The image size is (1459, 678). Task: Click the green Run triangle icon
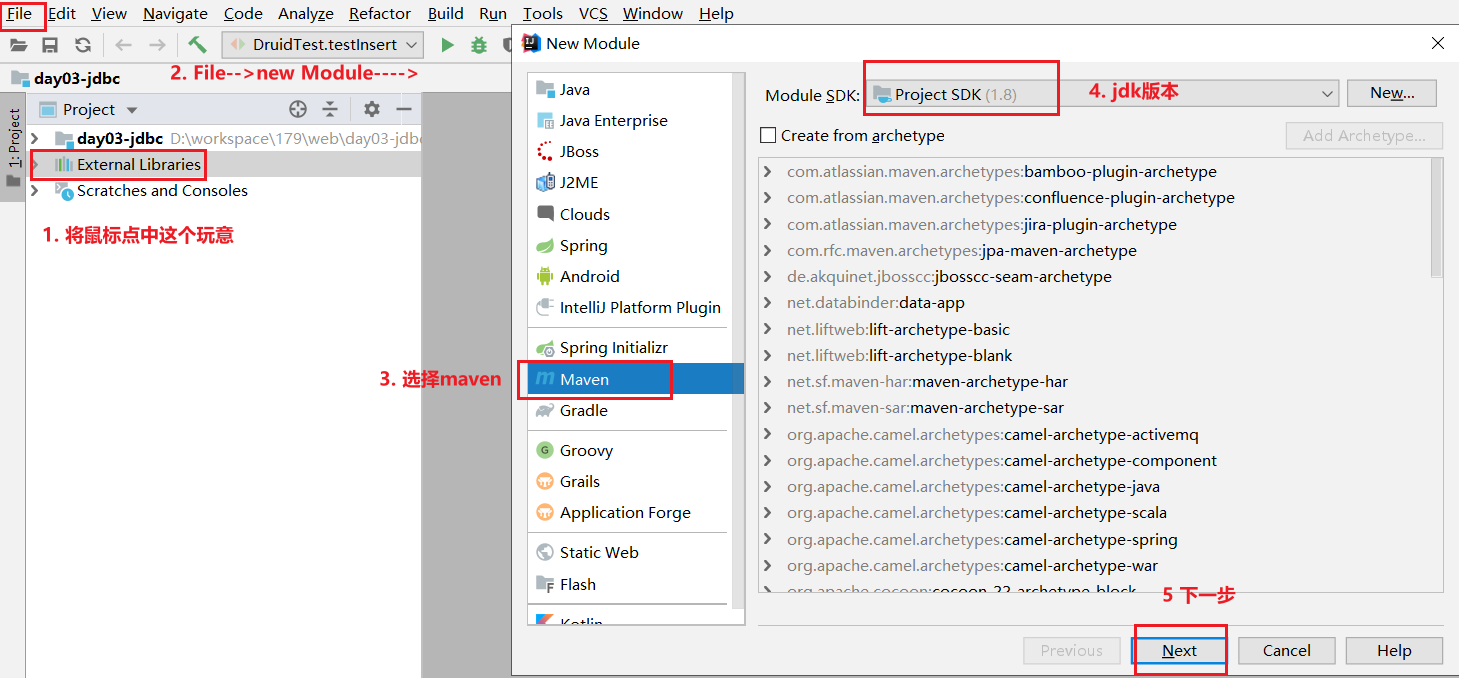tap(447, 45)
